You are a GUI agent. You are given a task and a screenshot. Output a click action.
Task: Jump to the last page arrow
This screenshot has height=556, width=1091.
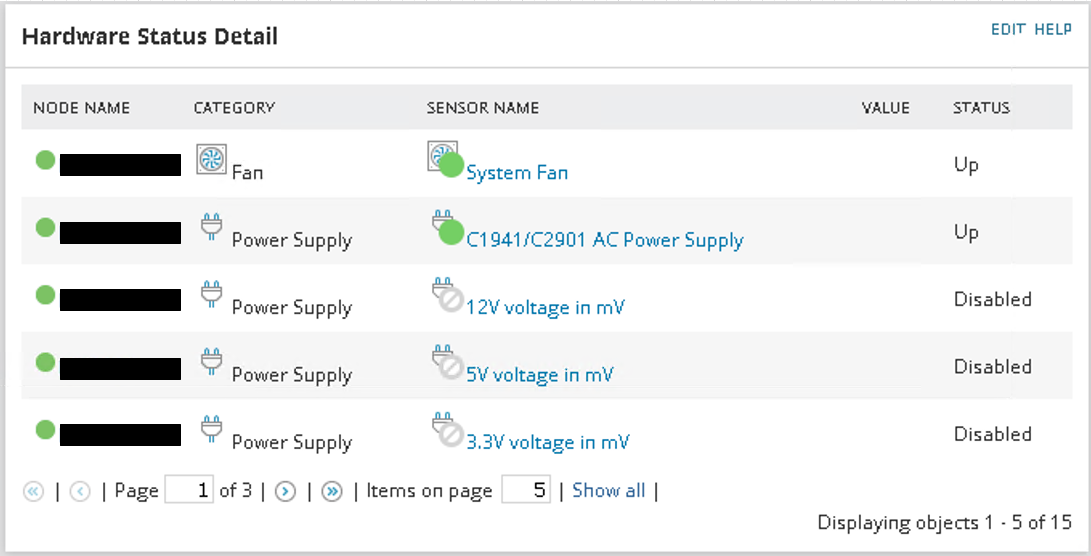(x=333, y=491)
